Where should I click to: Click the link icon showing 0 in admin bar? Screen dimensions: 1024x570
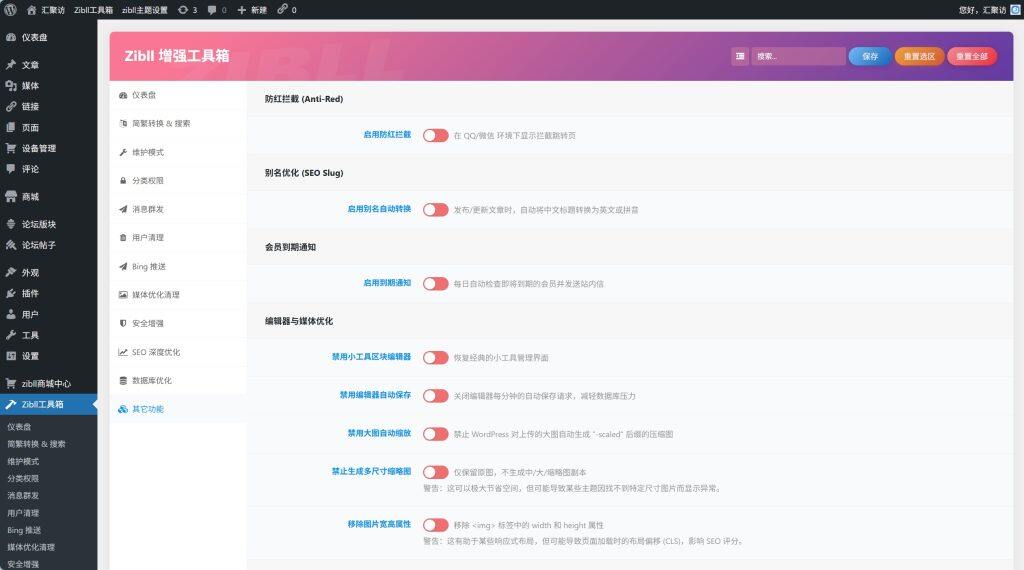point(282,10)
